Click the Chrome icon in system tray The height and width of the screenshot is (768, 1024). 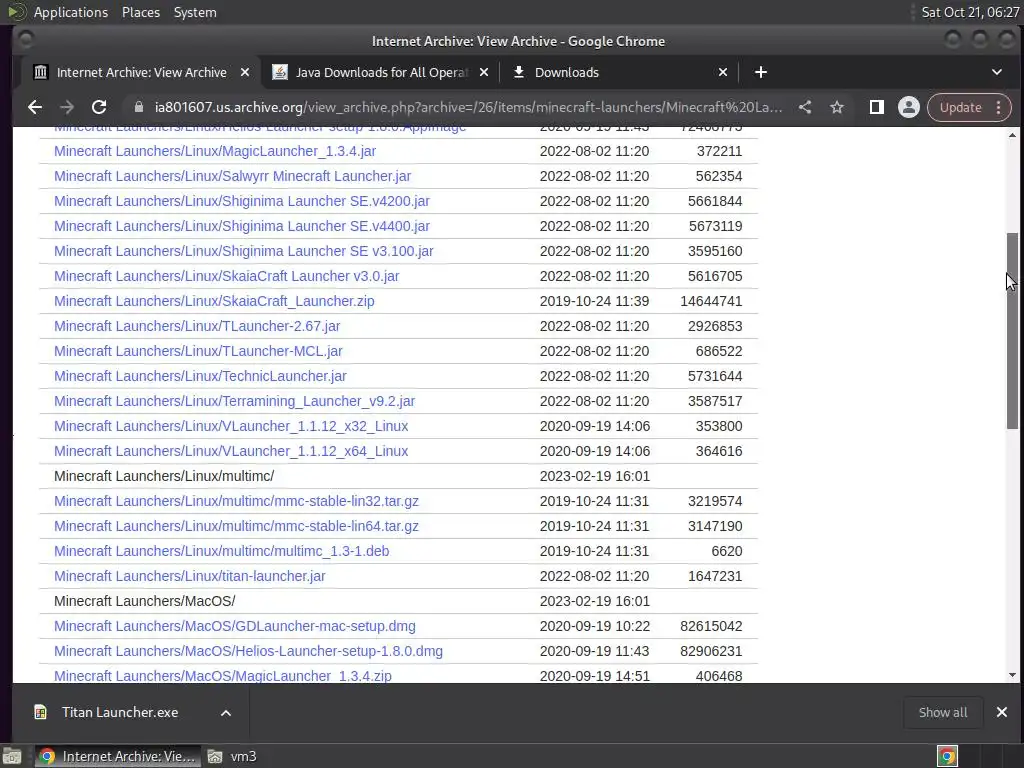[x=947, y=757]
